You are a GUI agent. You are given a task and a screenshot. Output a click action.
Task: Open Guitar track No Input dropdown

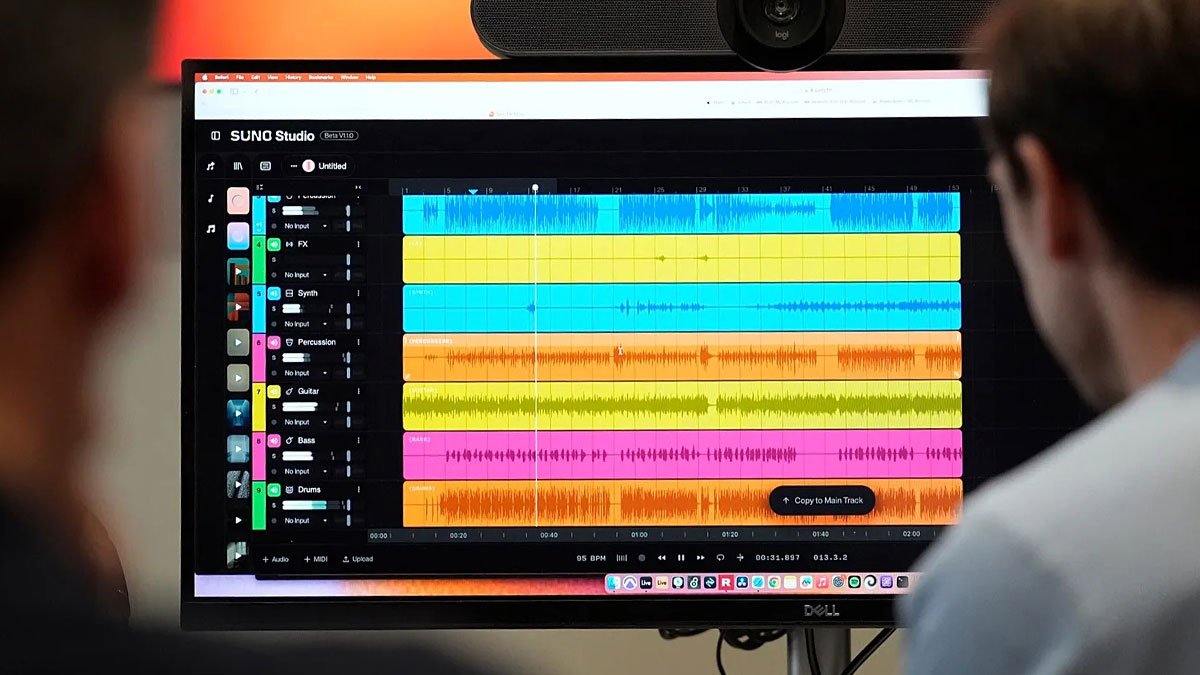click(306, 422)
